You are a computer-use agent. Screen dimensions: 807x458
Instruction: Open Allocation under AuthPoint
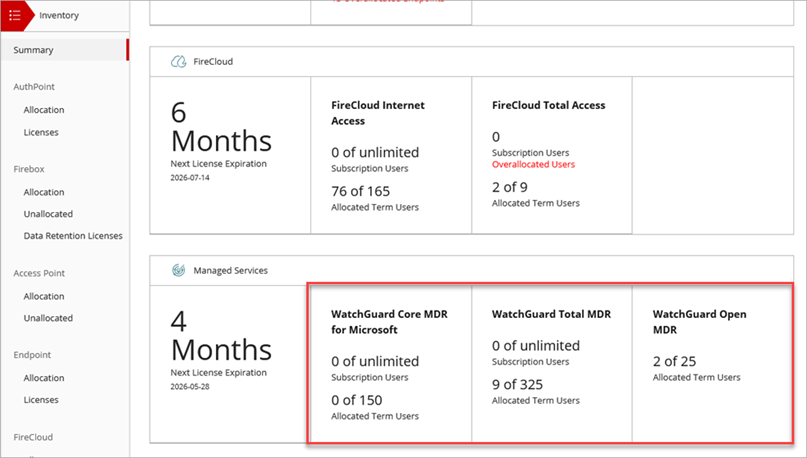(x=44, y=110)
